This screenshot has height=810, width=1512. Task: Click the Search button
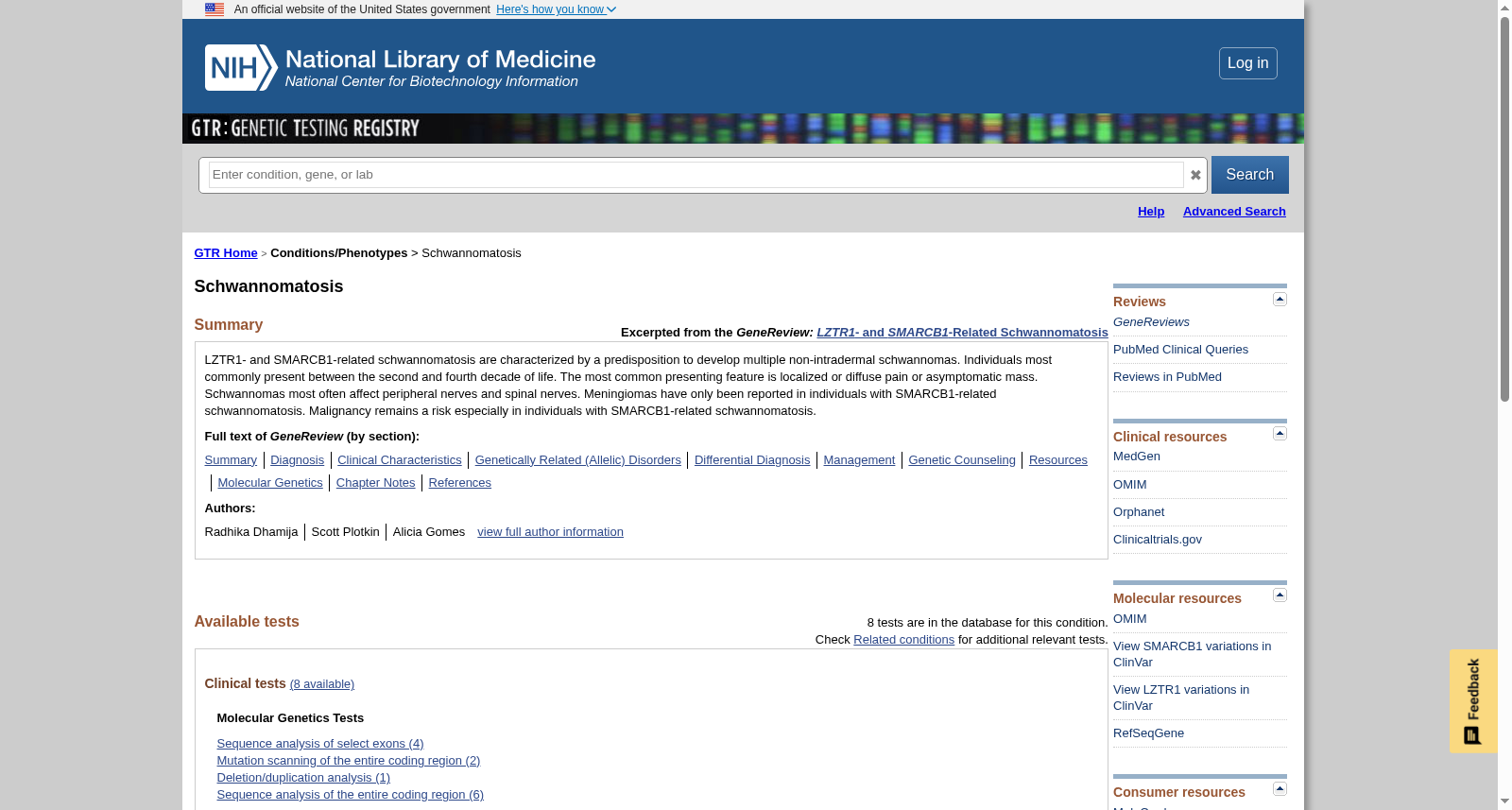pos(1249,175)
